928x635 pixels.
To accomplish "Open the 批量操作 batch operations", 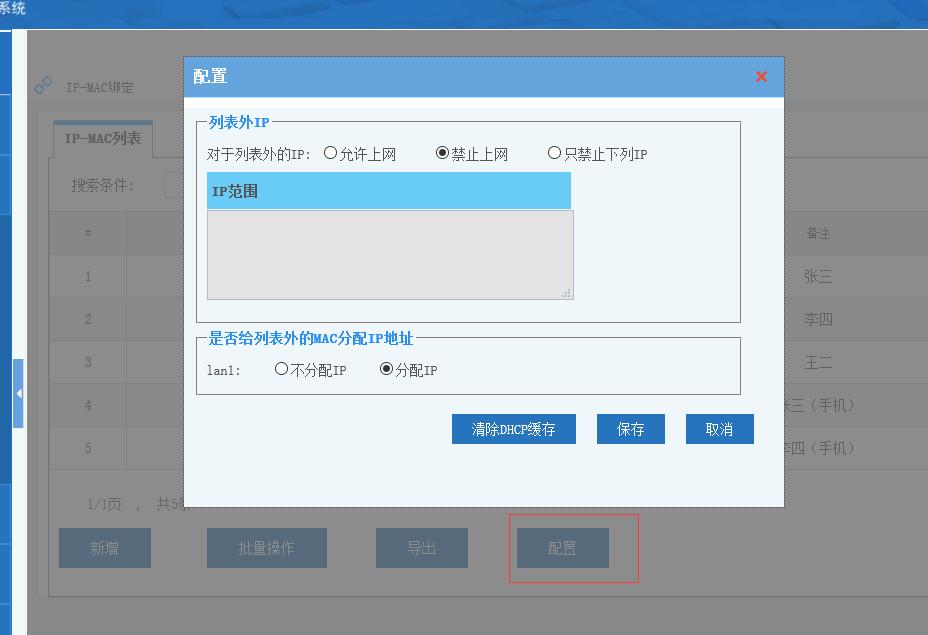I will click(x=266, y=547).
